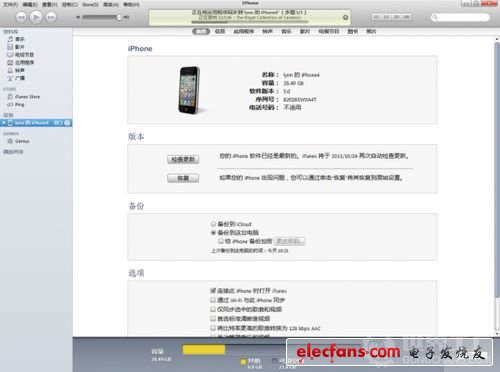Screen dimensions: 500x372
Task: Open iTunes Store in the sidebar
Action: pos(24,97)
